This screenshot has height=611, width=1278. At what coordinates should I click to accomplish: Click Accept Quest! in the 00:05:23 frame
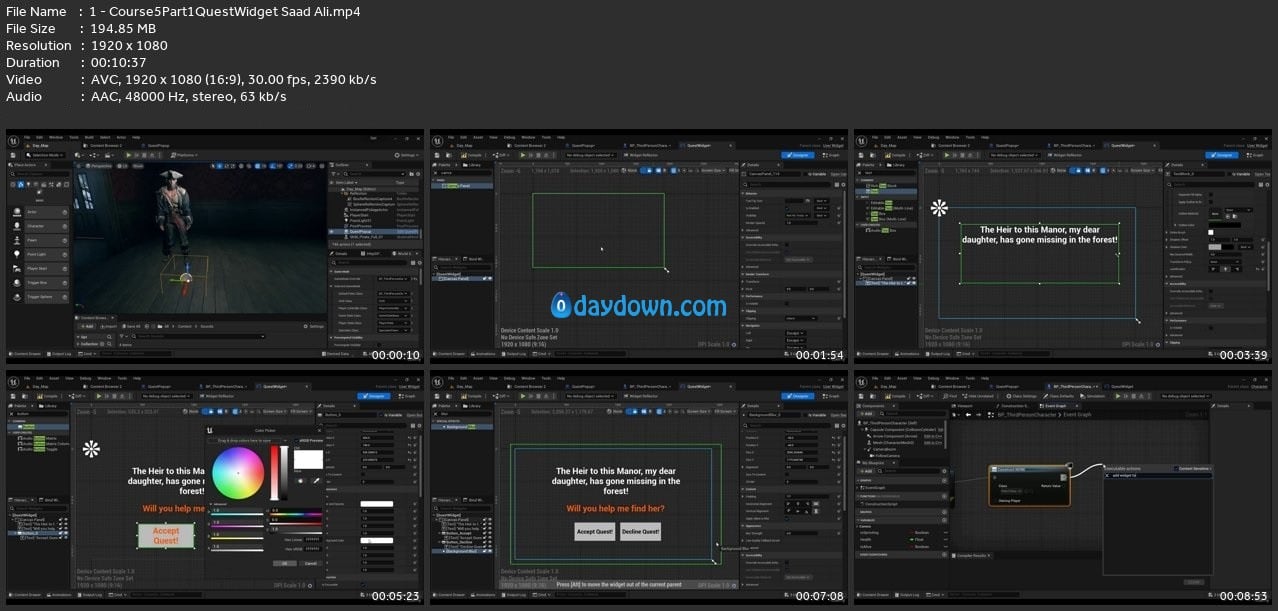[x=166, y=536]
